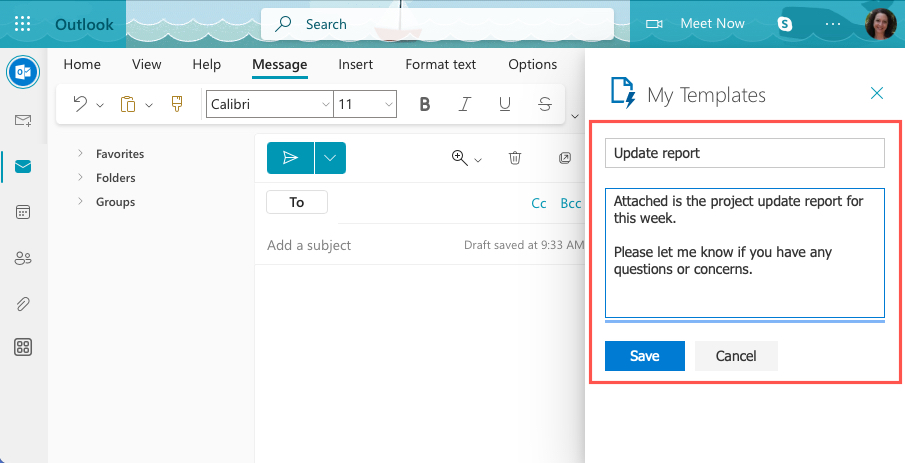905x463 pixels.
Task: Discard draft with trash icon
Action: click(515, 158)
